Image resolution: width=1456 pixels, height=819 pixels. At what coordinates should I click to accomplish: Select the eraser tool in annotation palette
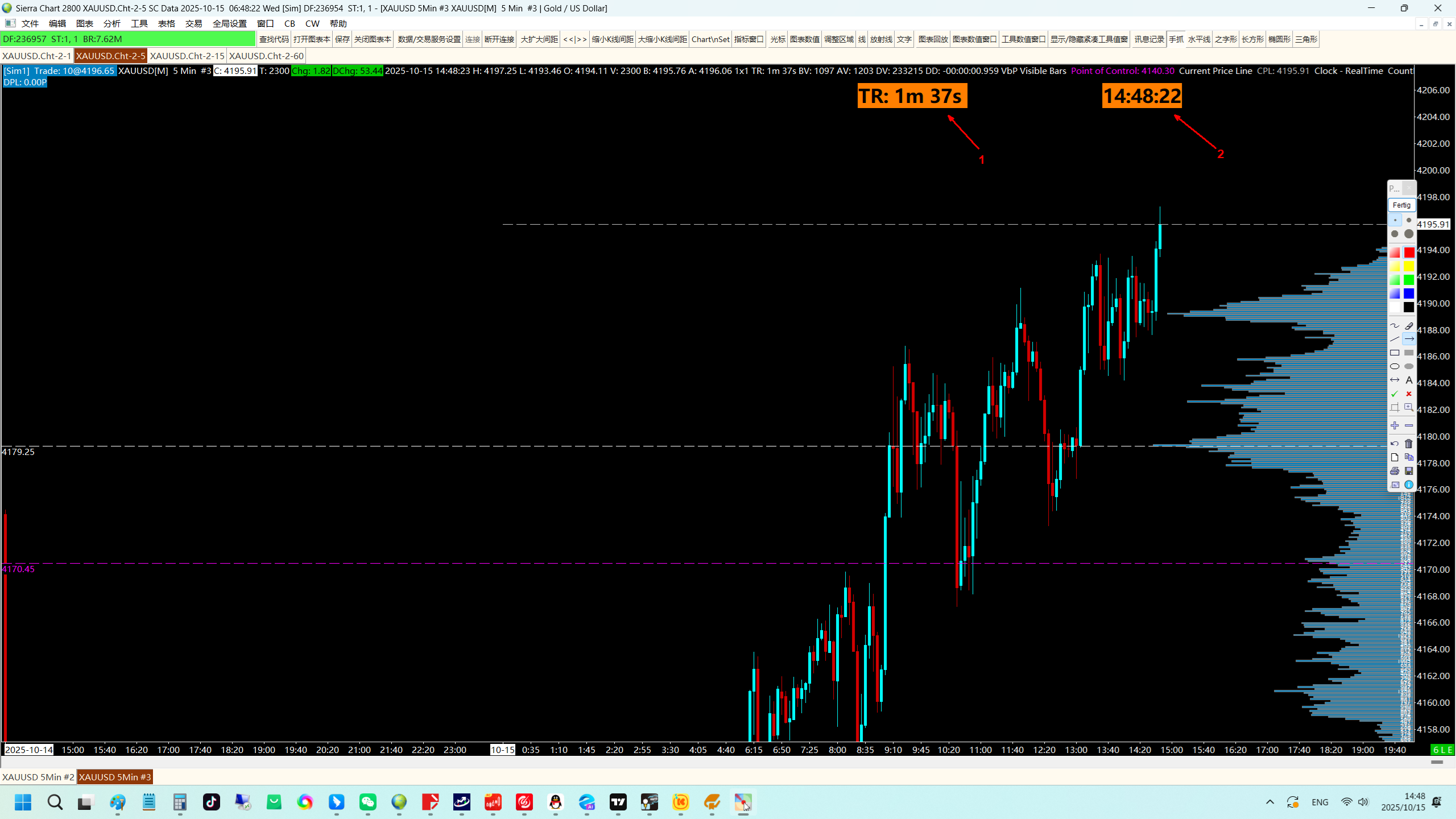(1409, 326)
